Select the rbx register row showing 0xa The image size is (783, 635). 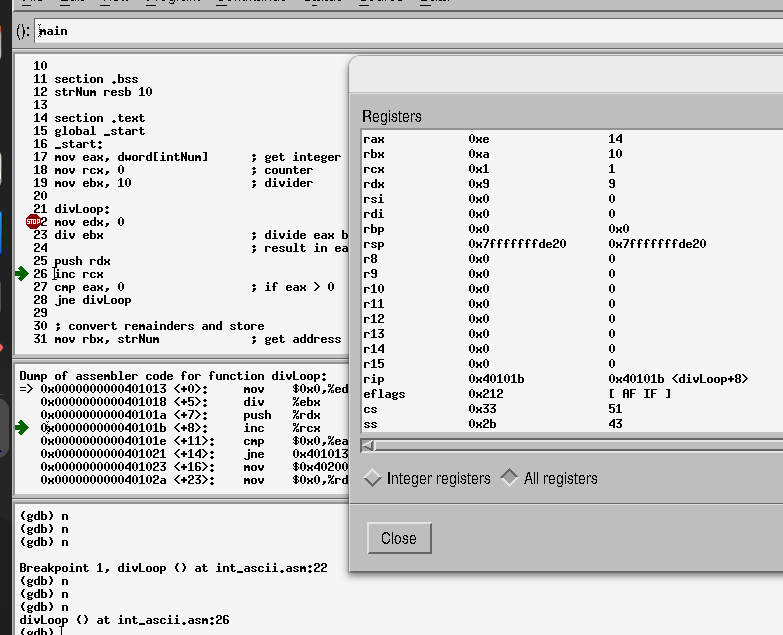(572, 154)
